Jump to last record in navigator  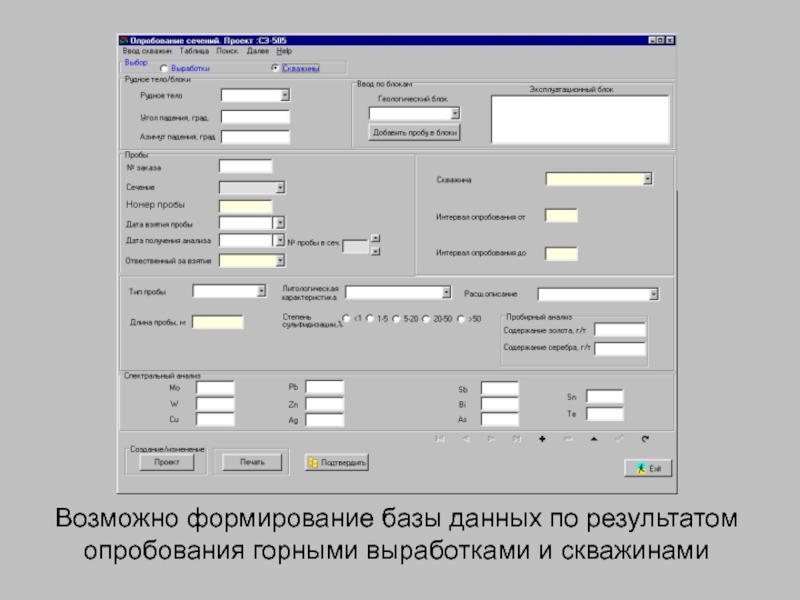coord(516,439)
